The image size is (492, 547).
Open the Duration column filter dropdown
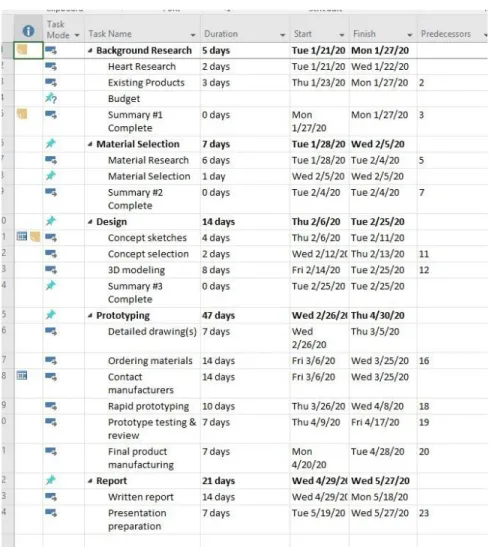point(283,35)
